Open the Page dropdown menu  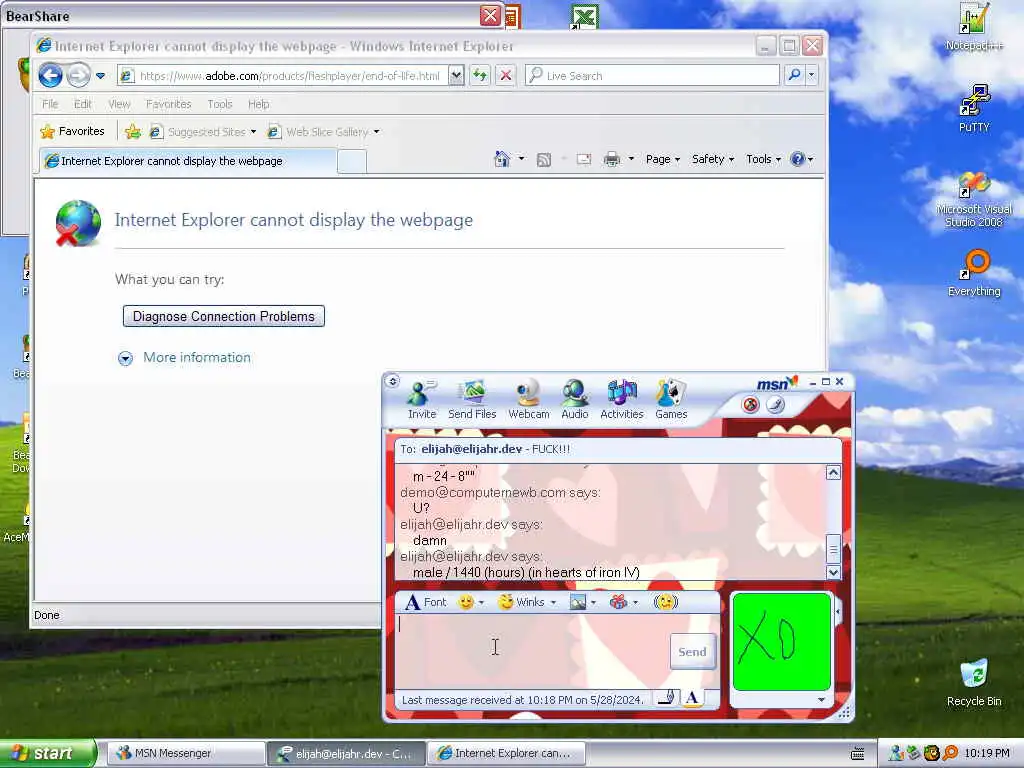pos(663,159)
